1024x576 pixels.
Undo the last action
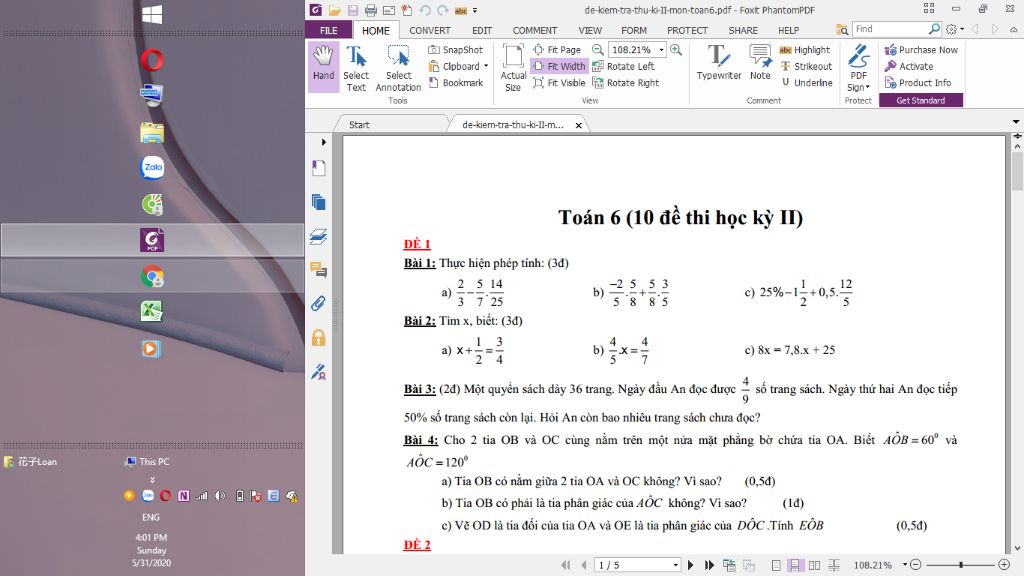tap(425, 10)
